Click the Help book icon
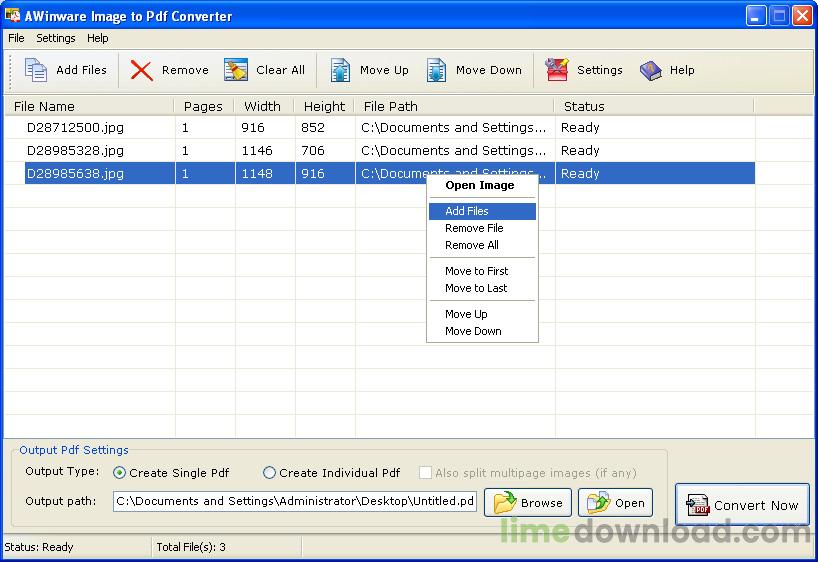The width and height of the screenshot is (818, 562). point(651,70)
